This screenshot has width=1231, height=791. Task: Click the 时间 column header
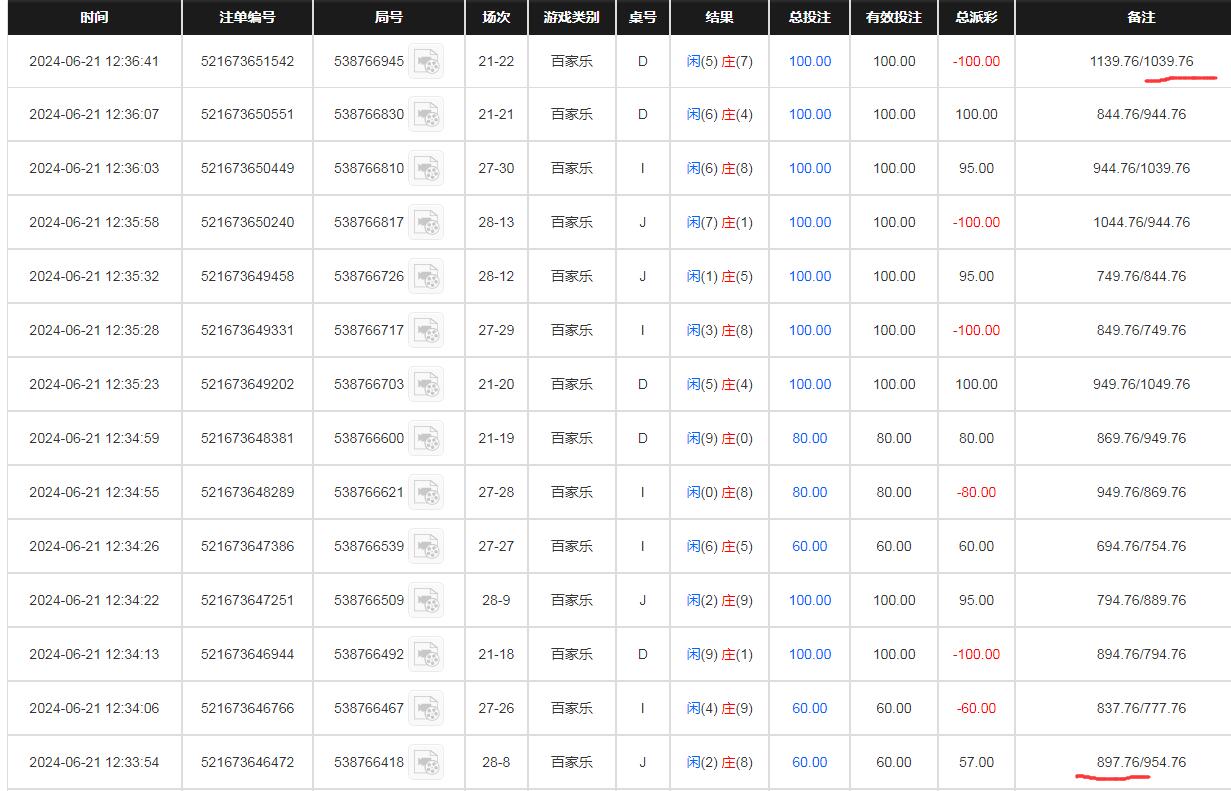pos(94,18)
